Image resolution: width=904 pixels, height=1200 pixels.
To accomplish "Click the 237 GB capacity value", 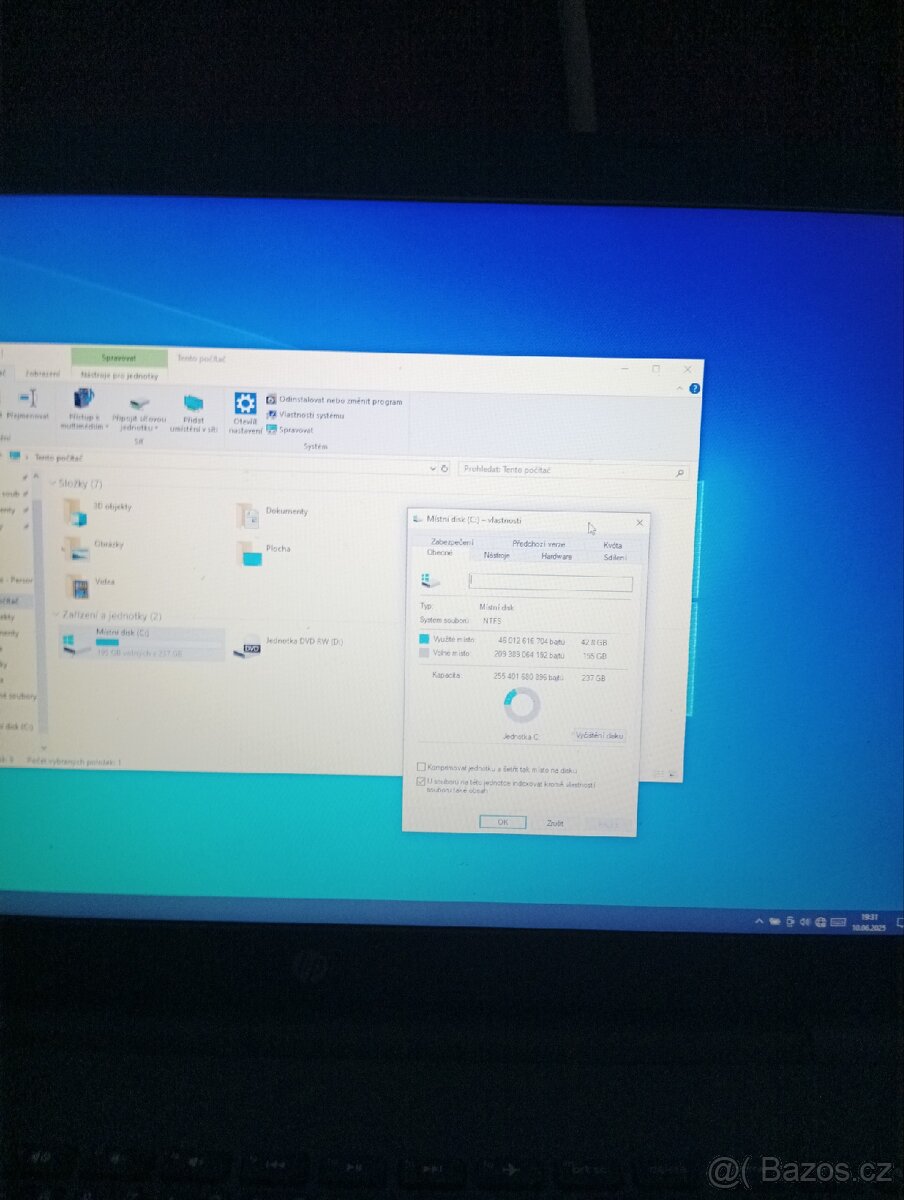I will point(594,677).
